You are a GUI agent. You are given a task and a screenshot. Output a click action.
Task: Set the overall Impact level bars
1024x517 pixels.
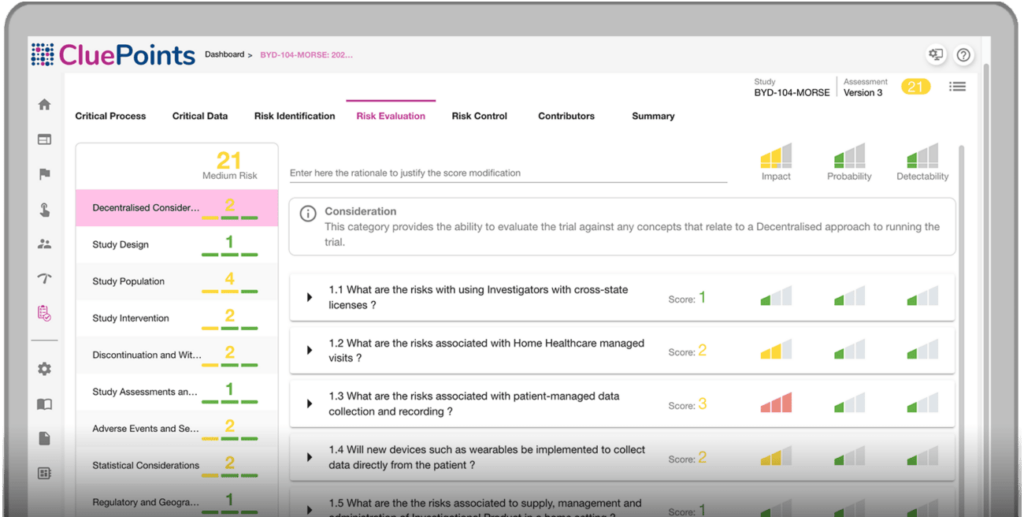pyautogui.click(x=776, y=156)
